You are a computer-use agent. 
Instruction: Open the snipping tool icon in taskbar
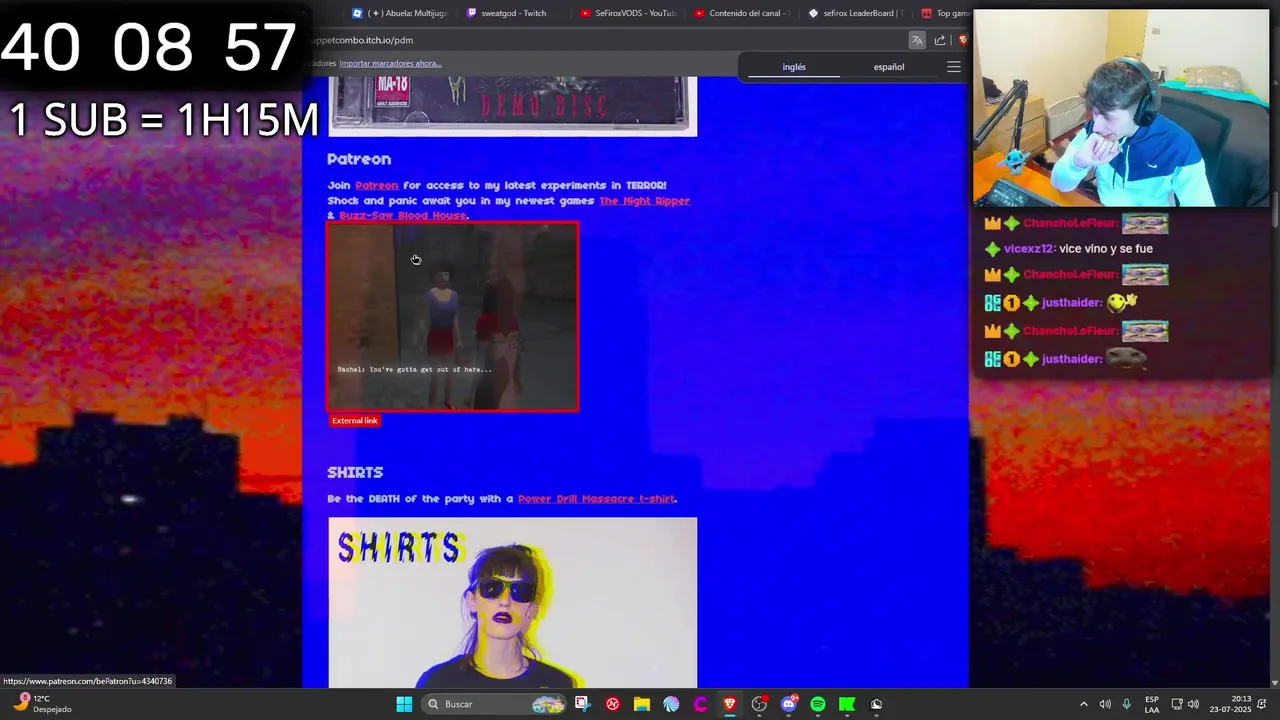tap(582, 704)
